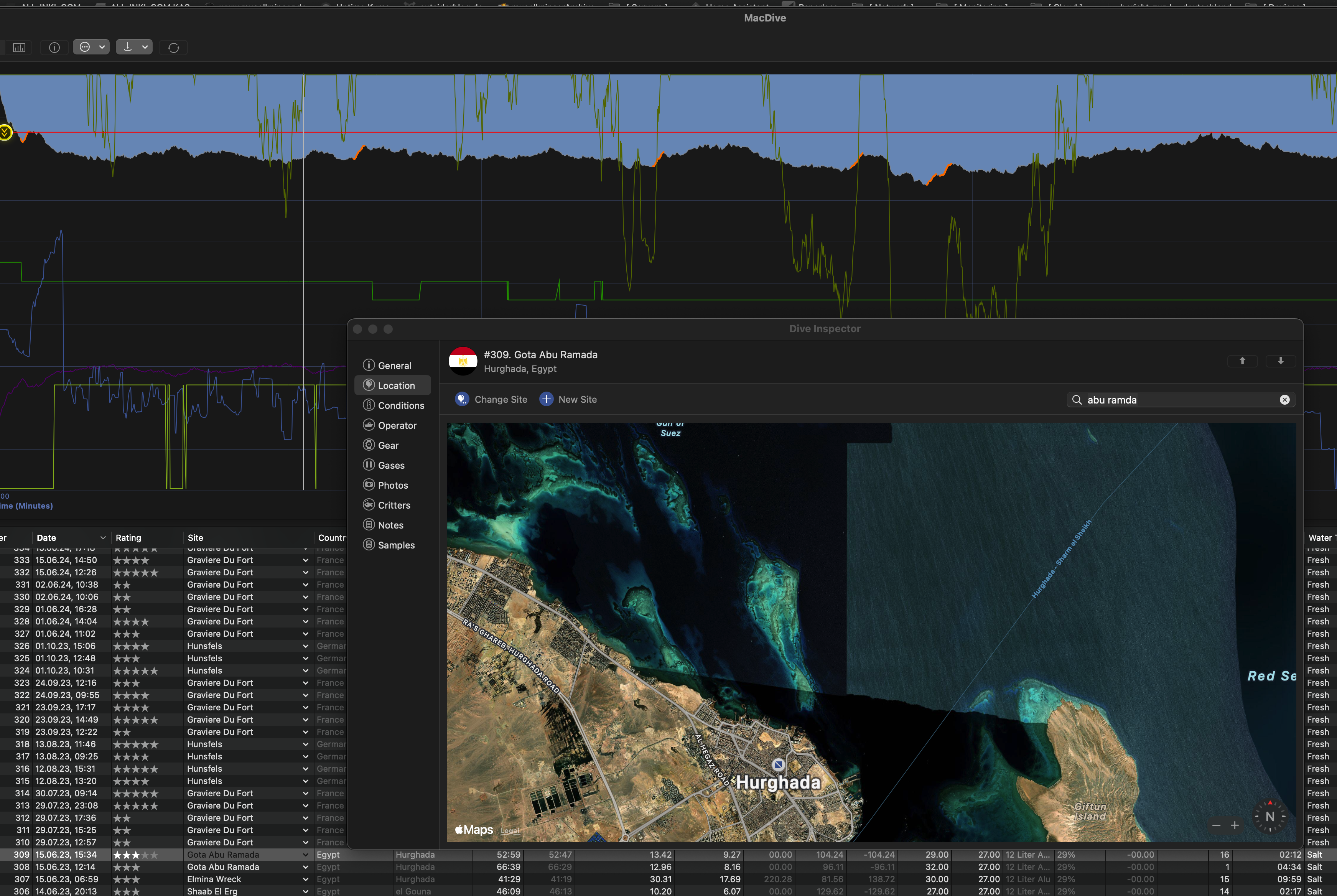Viewport: 1337px width, 896px height.
Task: Go to next dive with down arrow
Action: pos(1281,361)
